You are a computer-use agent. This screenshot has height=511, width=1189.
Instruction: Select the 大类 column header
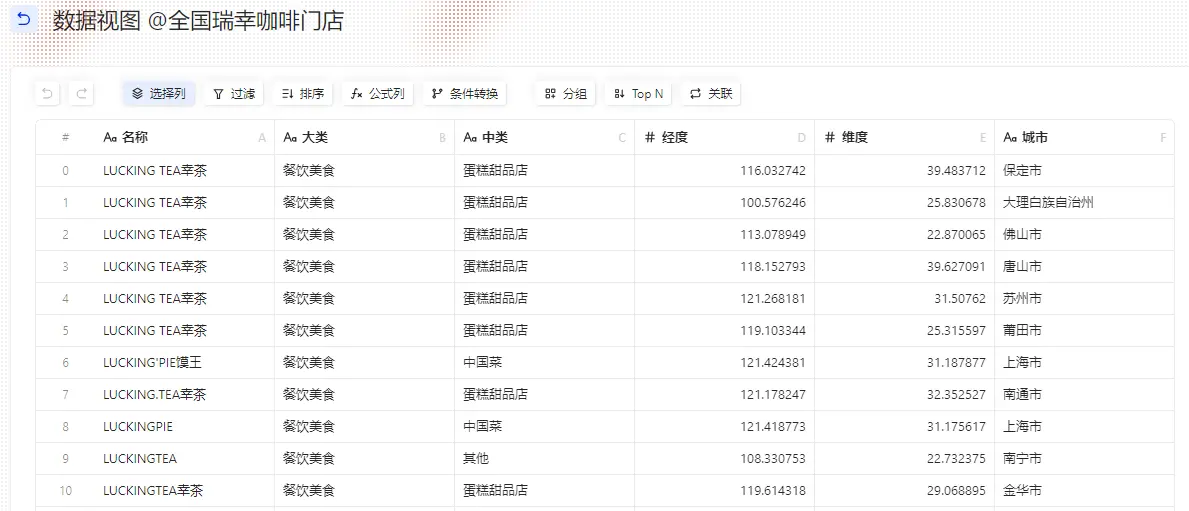(364, 137)
